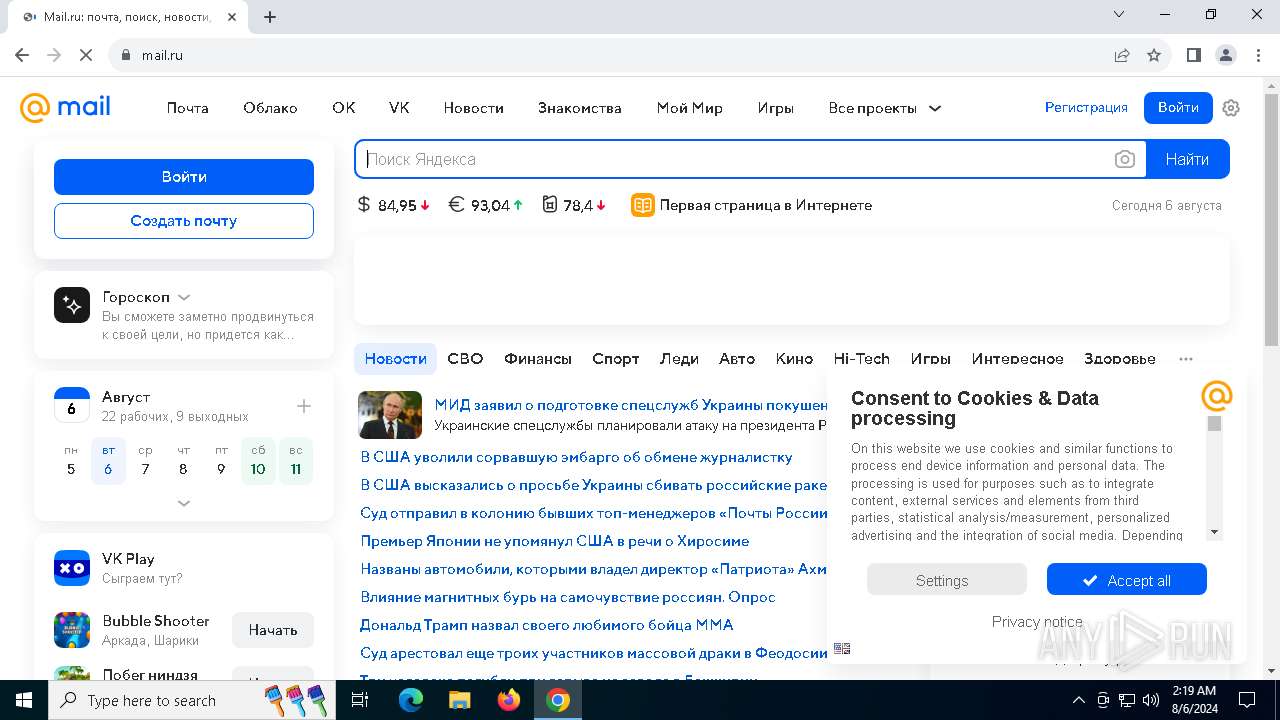Show hidden system tray icons
This screenshot has width=1280, height=720.
1078,700
